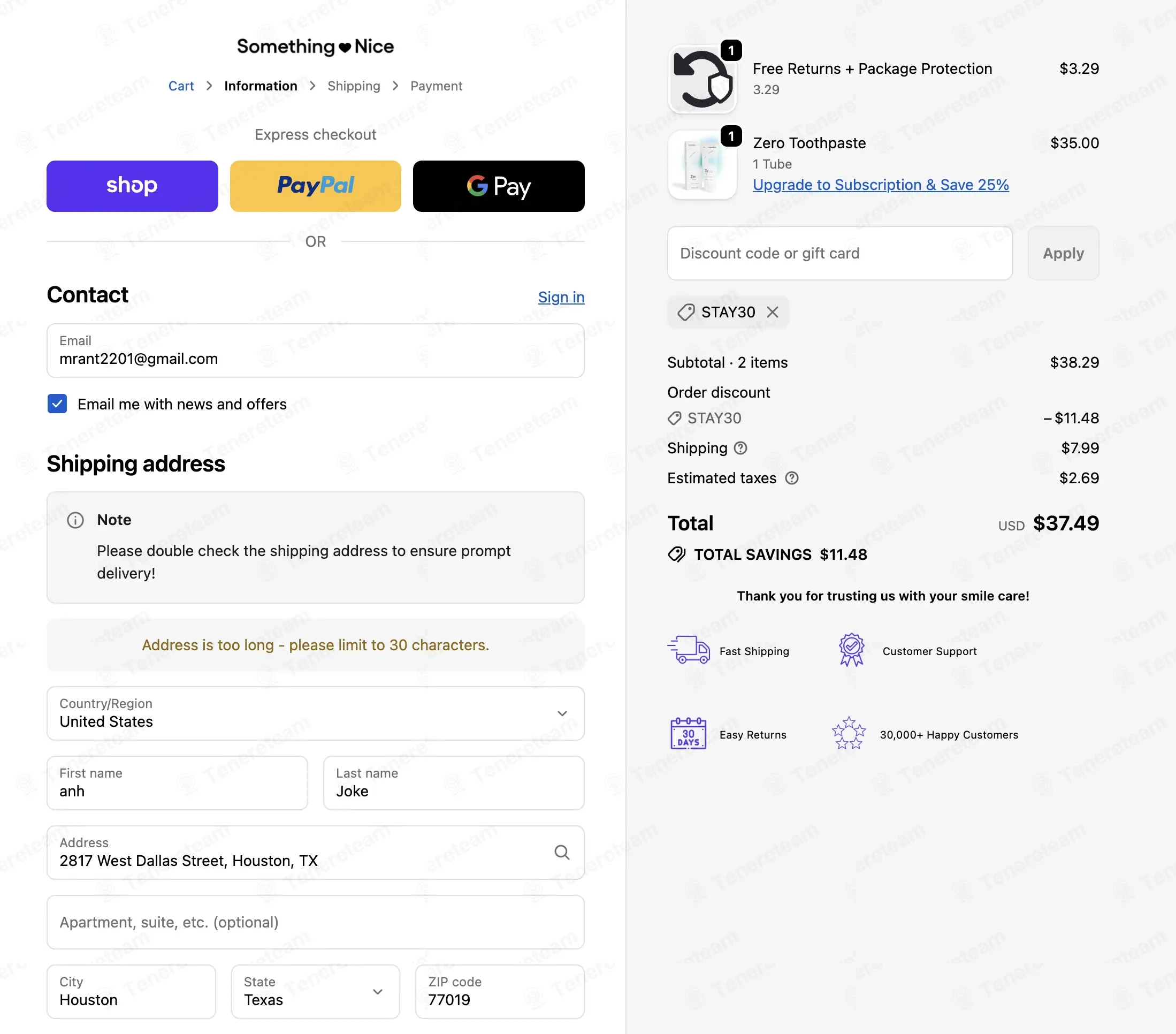Click the Discount code or gift card field
1176x1034 pixels.
tap(839, 253)
